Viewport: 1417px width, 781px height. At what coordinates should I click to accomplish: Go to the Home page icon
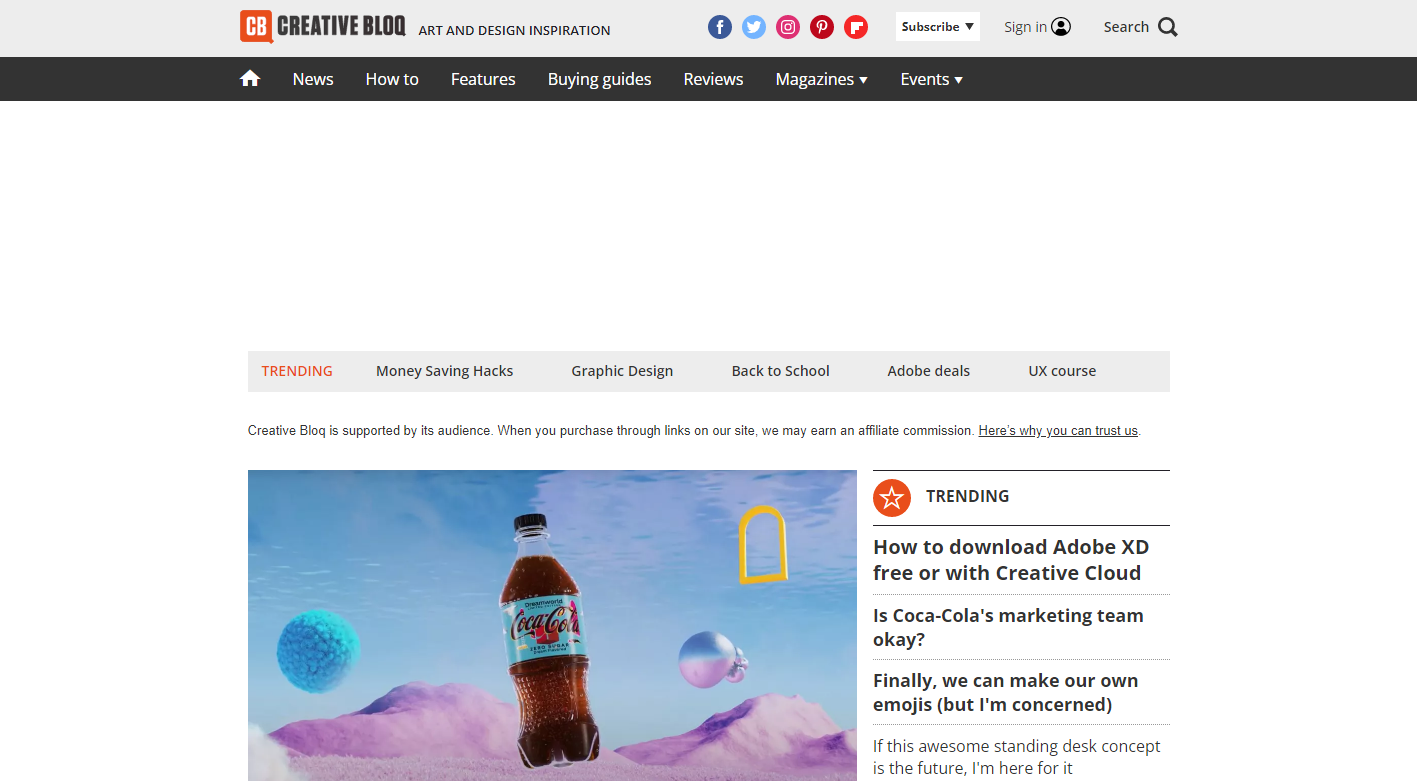click(250, 78)
